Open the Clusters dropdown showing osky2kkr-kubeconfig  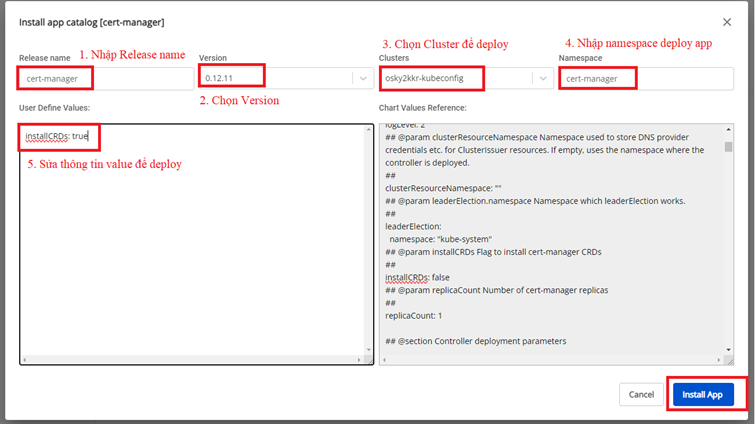[455, 78]
